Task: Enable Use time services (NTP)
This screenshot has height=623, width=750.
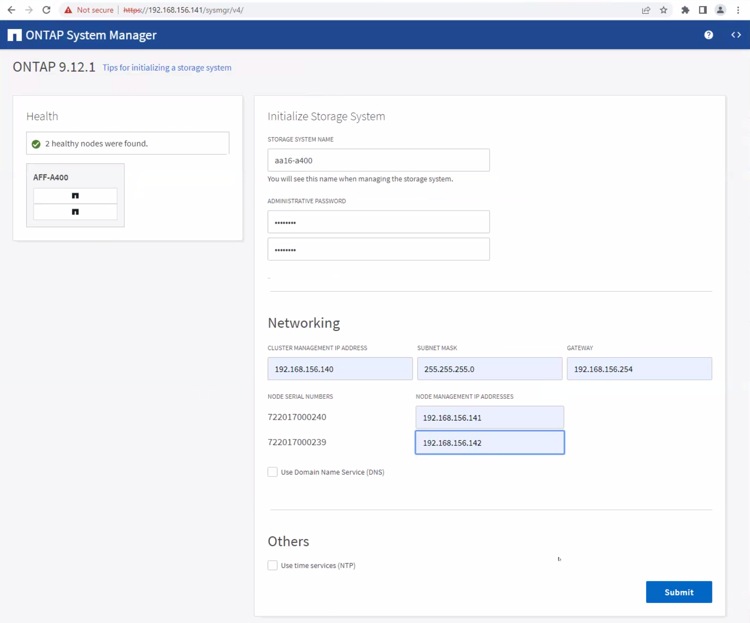Action: [x=272, y=565]
